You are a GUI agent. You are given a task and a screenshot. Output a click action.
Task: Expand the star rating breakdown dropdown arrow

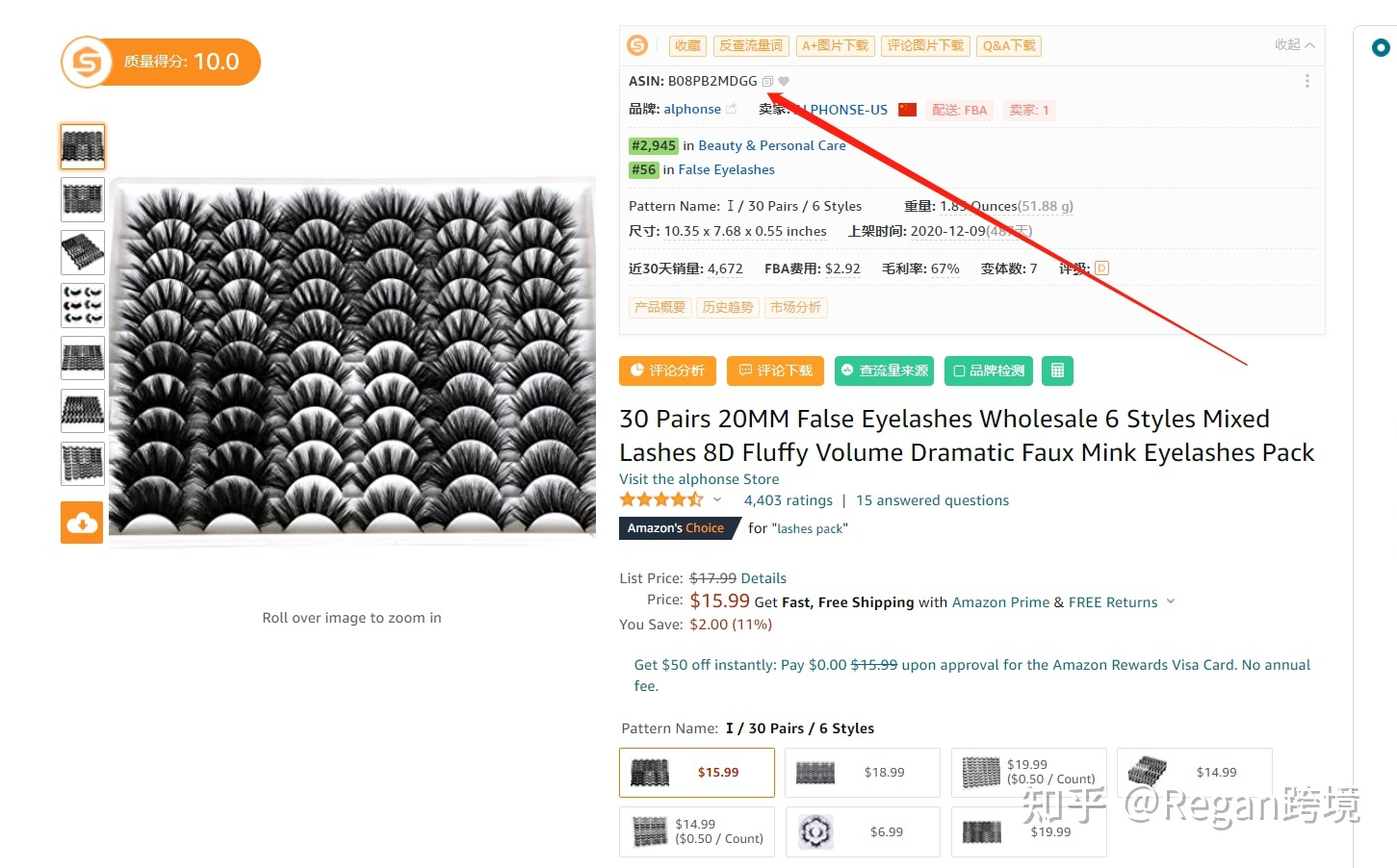click(x=717, y=499)
